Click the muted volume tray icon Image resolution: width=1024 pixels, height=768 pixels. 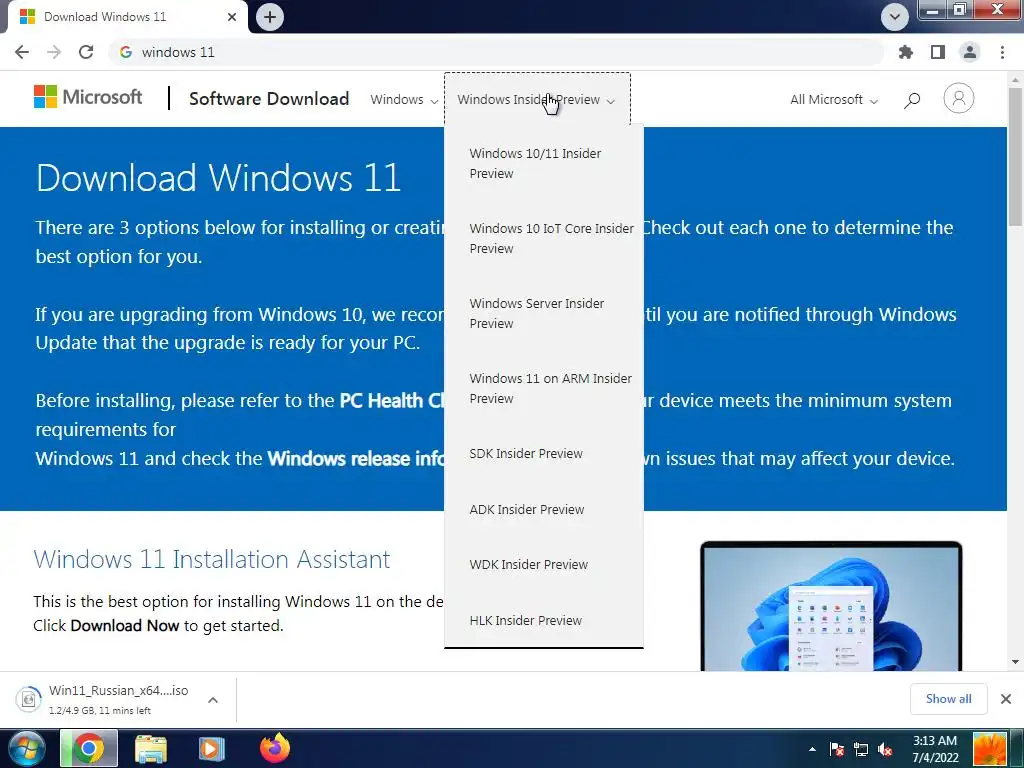[x=886, y=749]
